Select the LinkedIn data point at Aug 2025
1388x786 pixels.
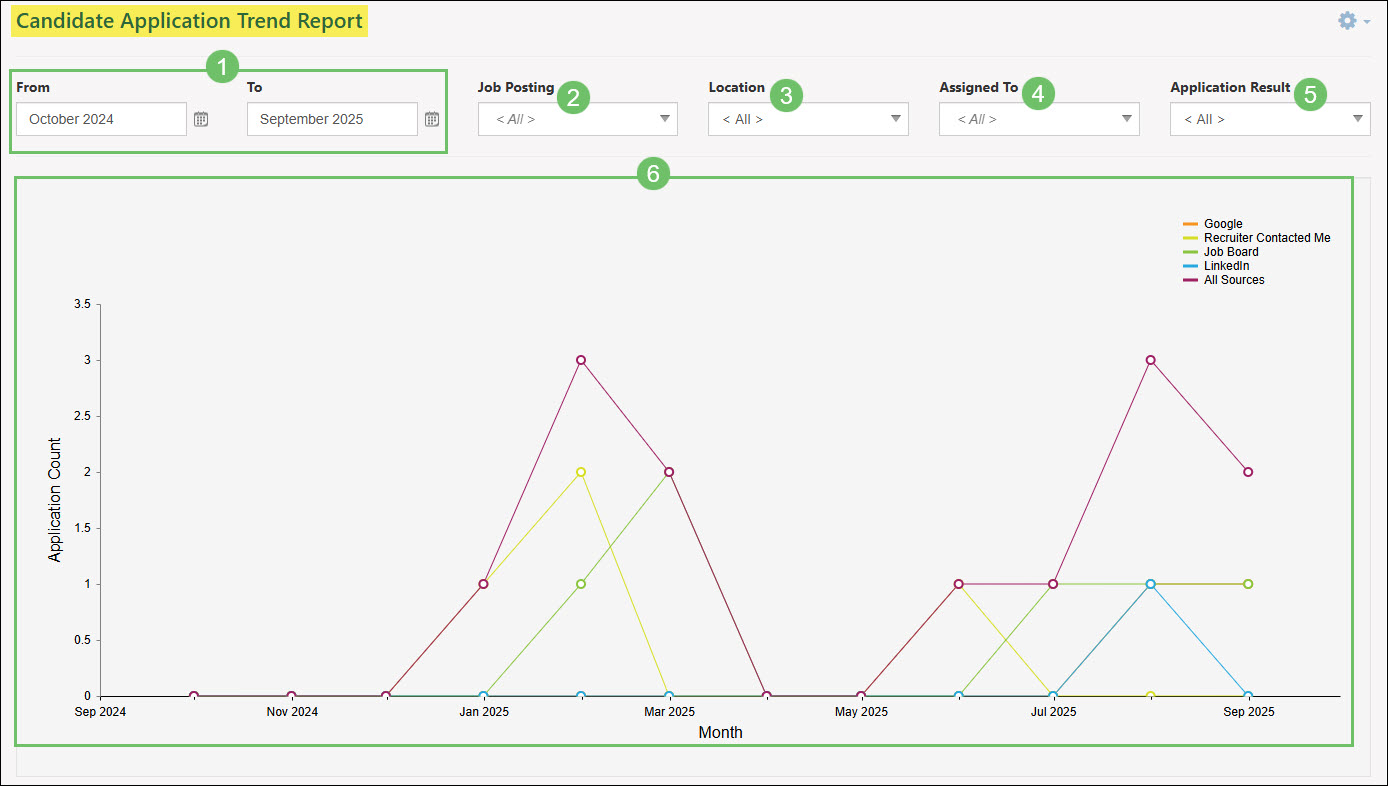tap(1150, 583)
